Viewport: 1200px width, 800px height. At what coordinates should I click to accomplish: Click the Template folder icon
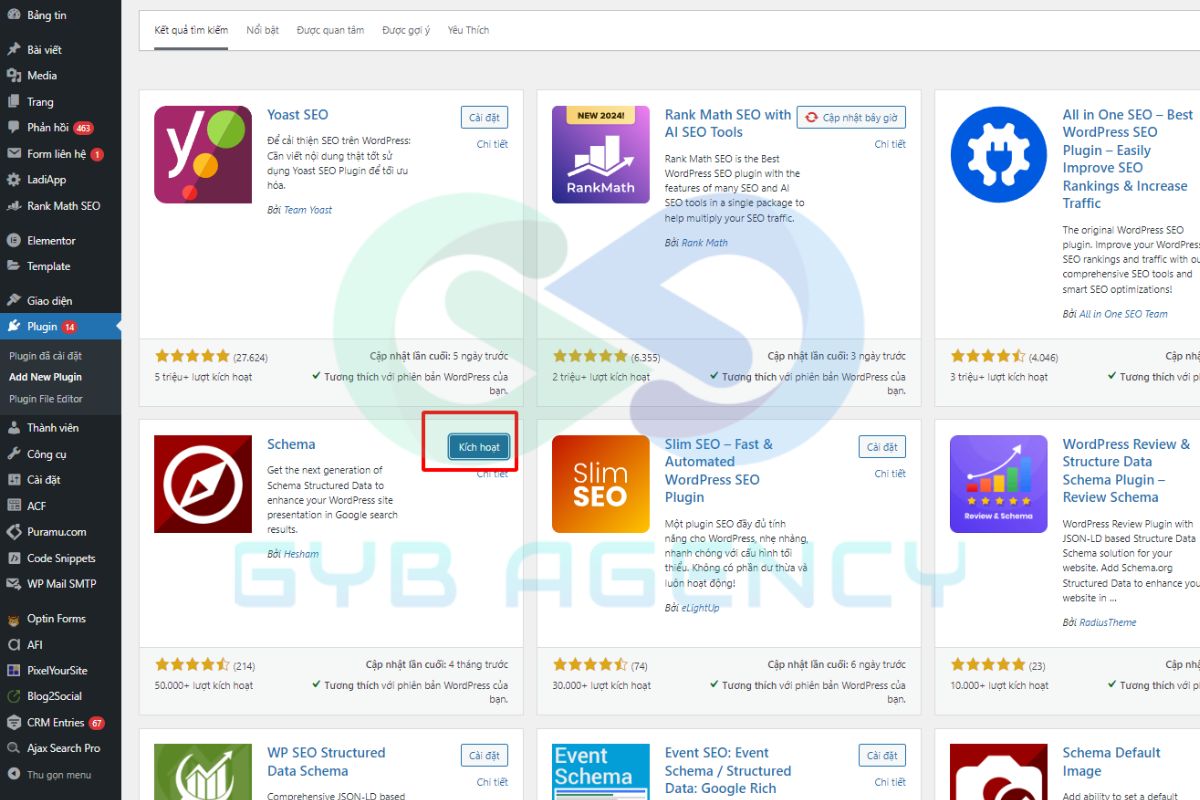pos(13,266)
